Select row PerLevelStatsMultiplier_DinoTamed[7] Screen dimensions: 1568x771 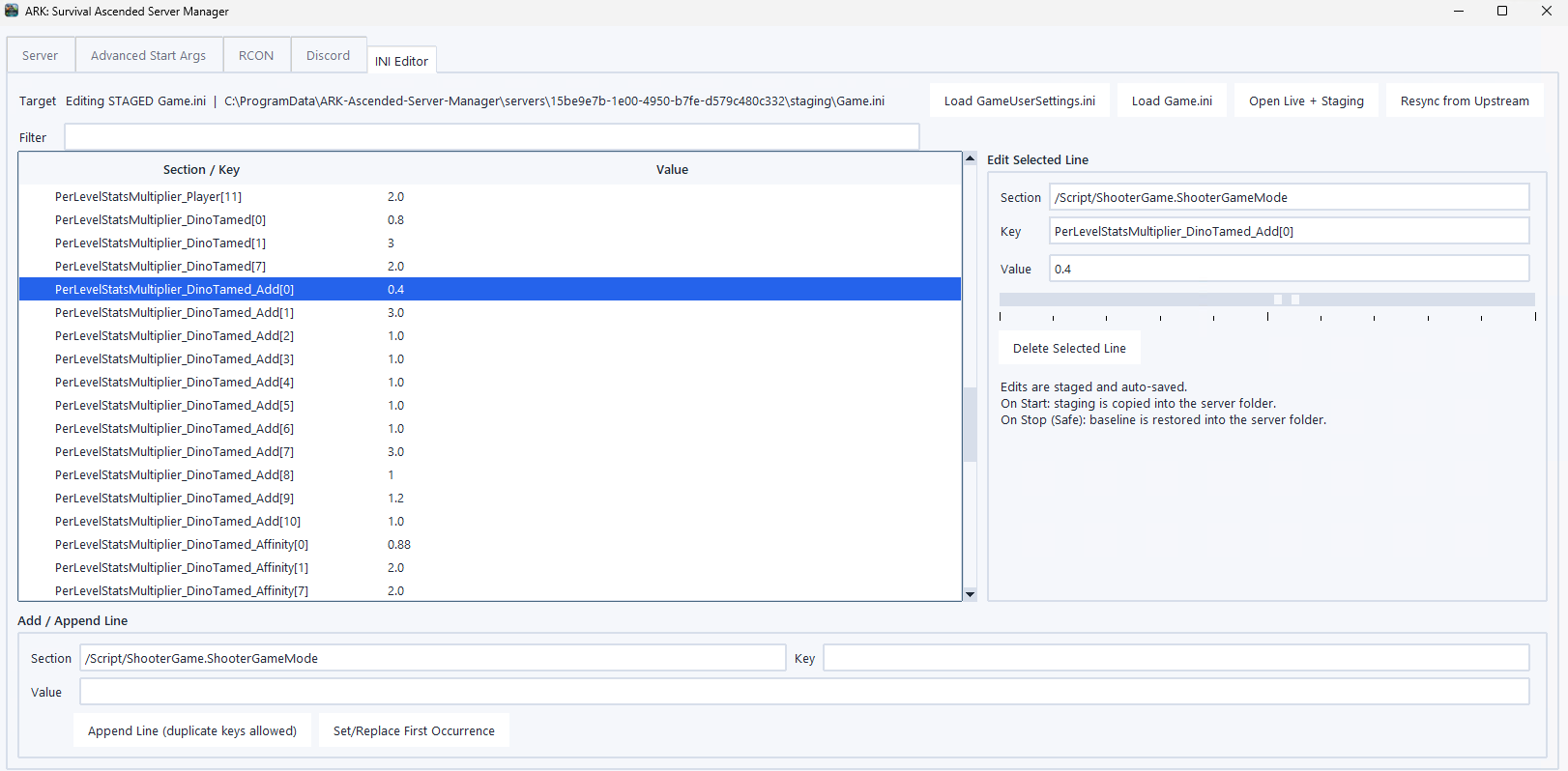(490, 266)
